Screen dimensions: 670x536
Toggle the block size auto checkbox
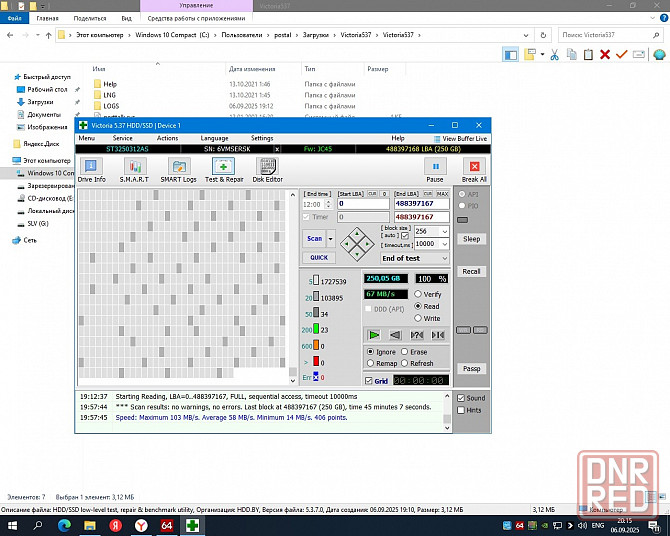[405, 236]
